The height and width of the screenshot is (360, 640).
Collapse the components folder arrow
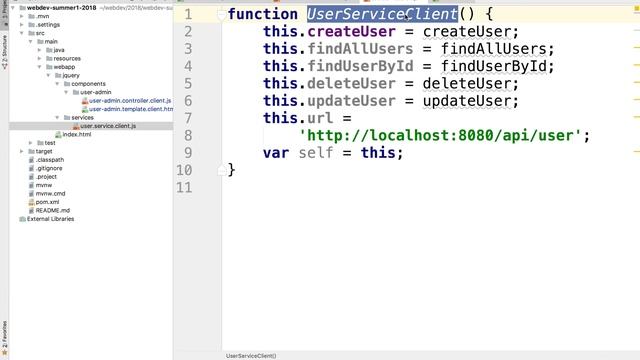tap(58, 84)
